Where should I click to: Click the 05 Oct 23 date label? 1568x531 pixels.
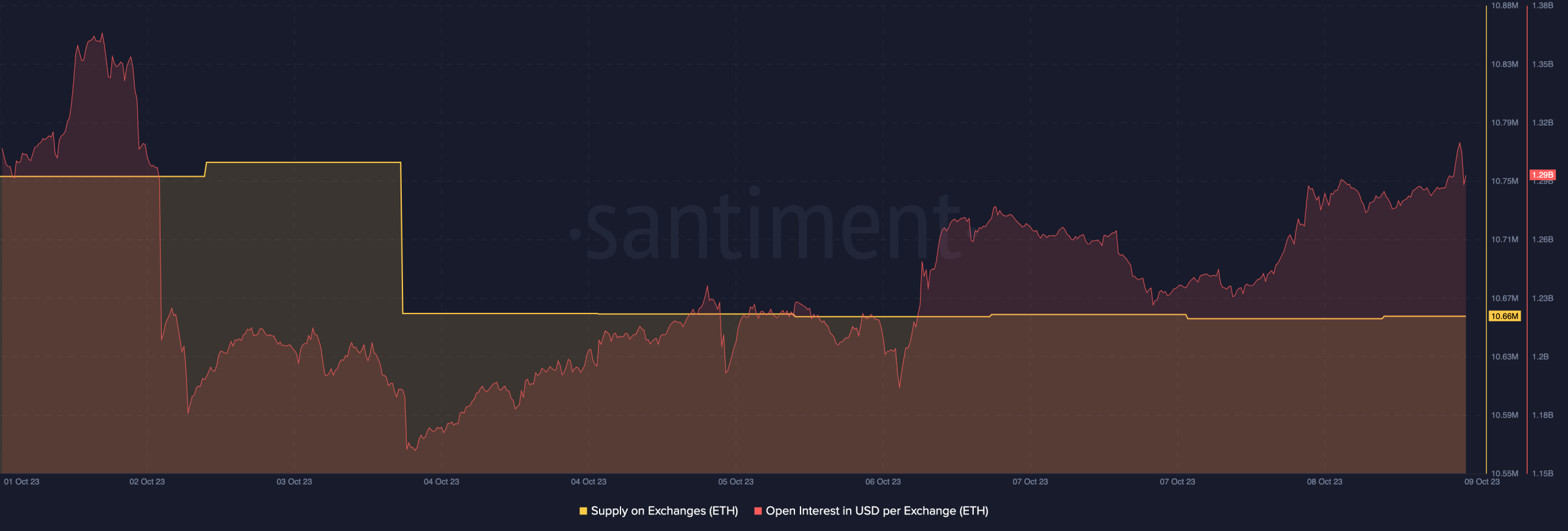[x=736, y=481]
